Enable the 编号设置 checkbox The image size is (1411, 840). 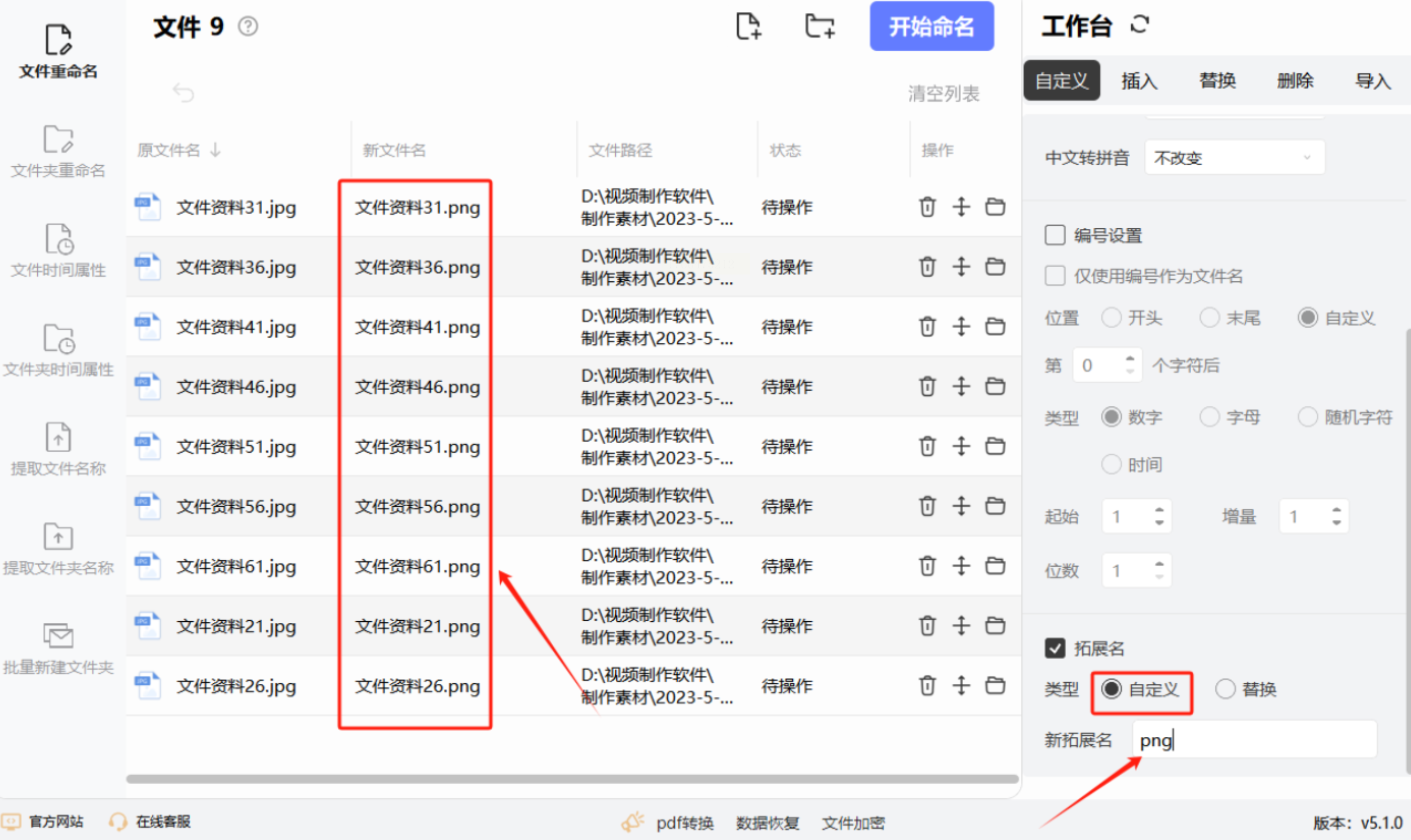(1054, 235)
